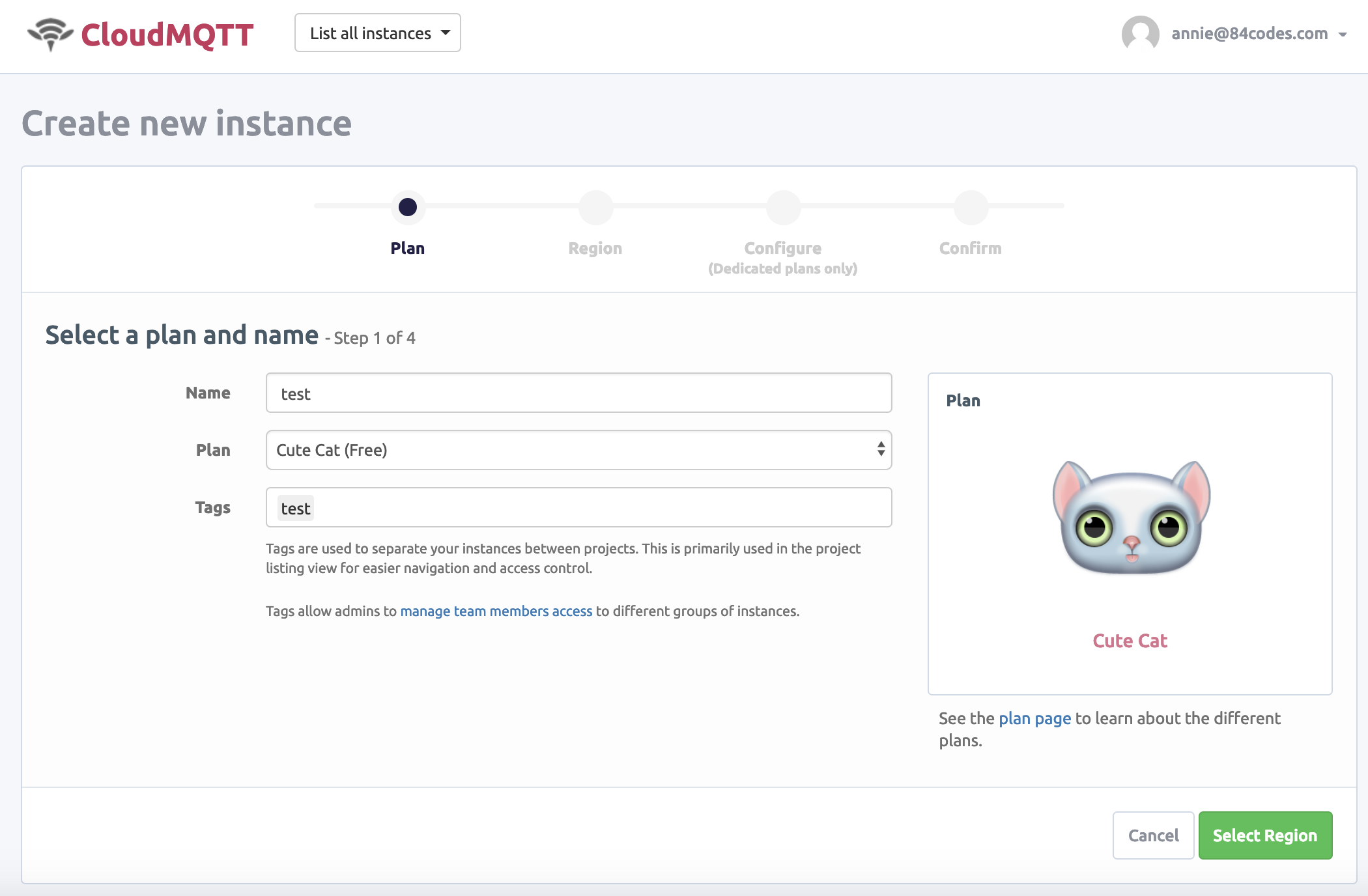Click the Configure step circle
This screenshot has width=1368, height=896.
(x=783, y=207)
